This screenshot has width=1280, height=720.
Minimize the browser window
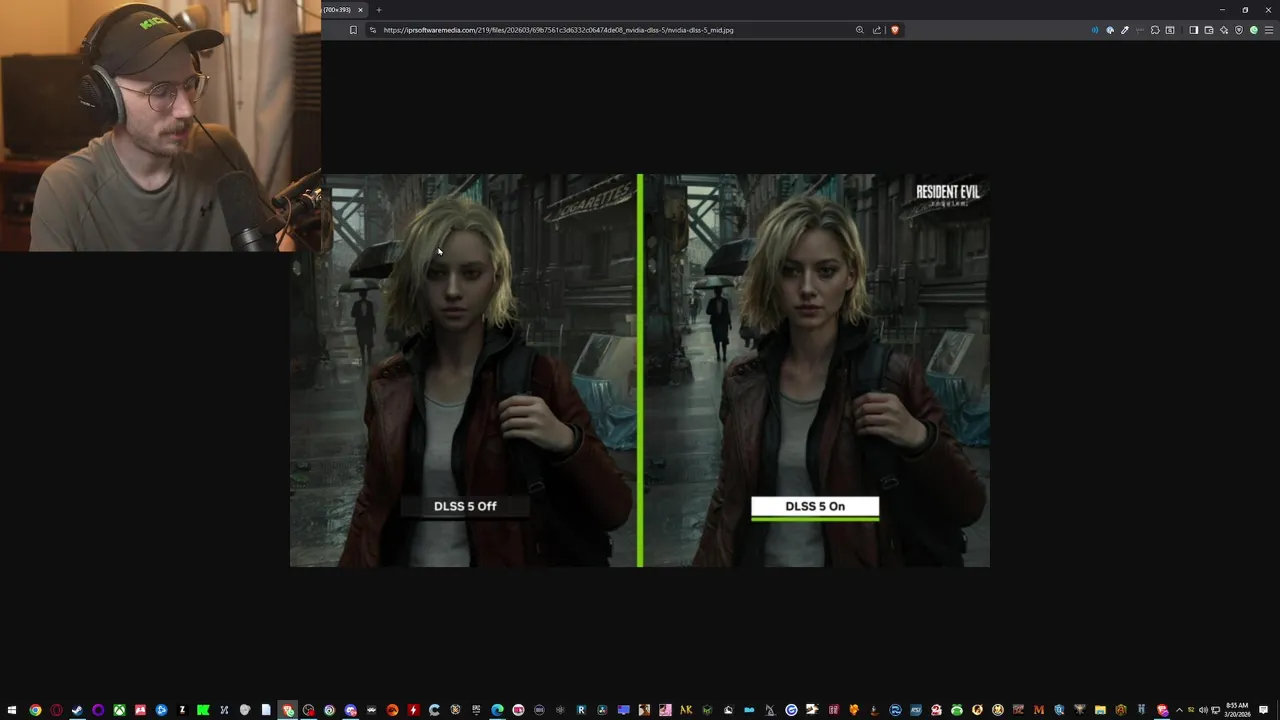coord(1222,10)
